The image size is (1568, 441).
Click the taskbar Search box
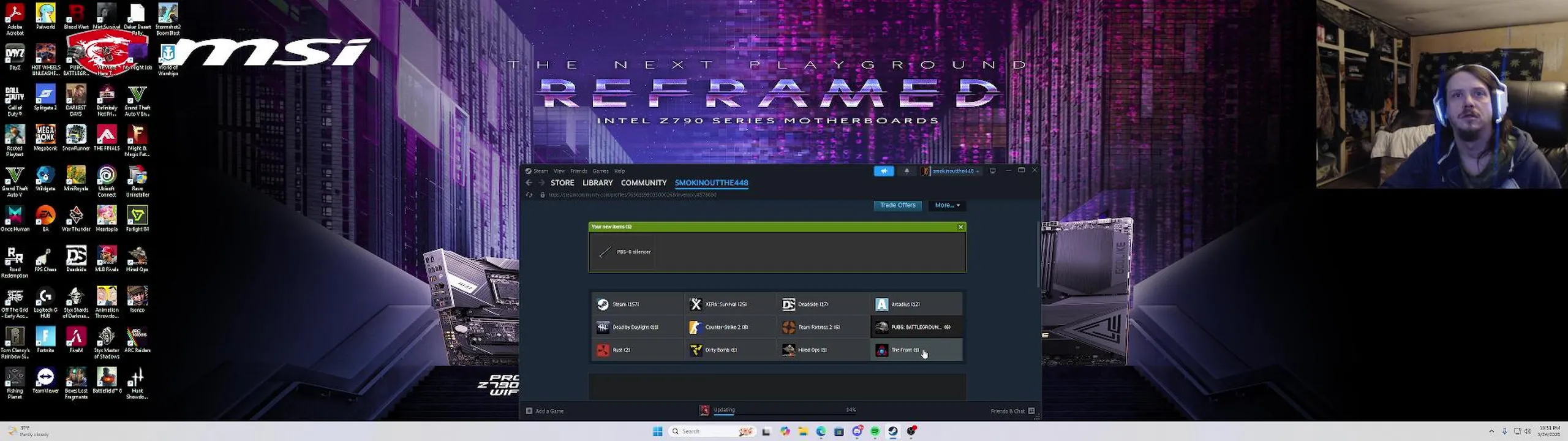[x=712, y=431]
